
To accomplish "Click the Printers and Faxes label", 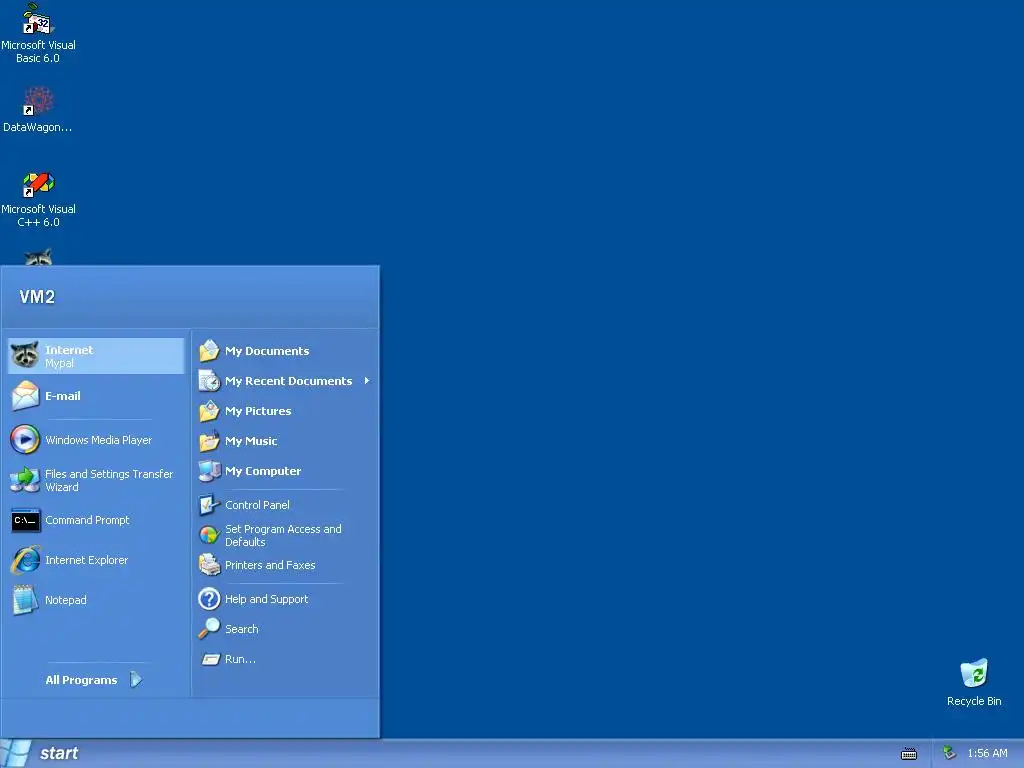I will tap(270, 566).
